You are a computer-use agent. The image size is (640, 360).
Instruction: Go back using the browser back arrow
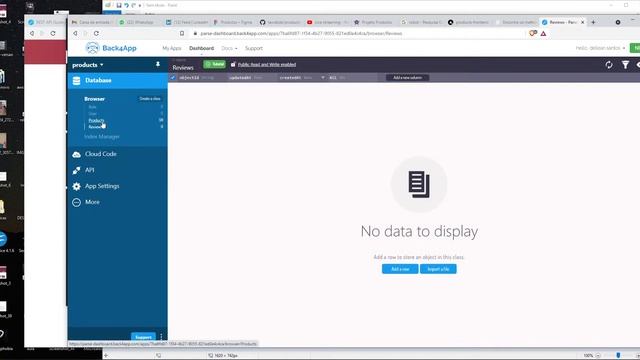click(x=75, y=33)
